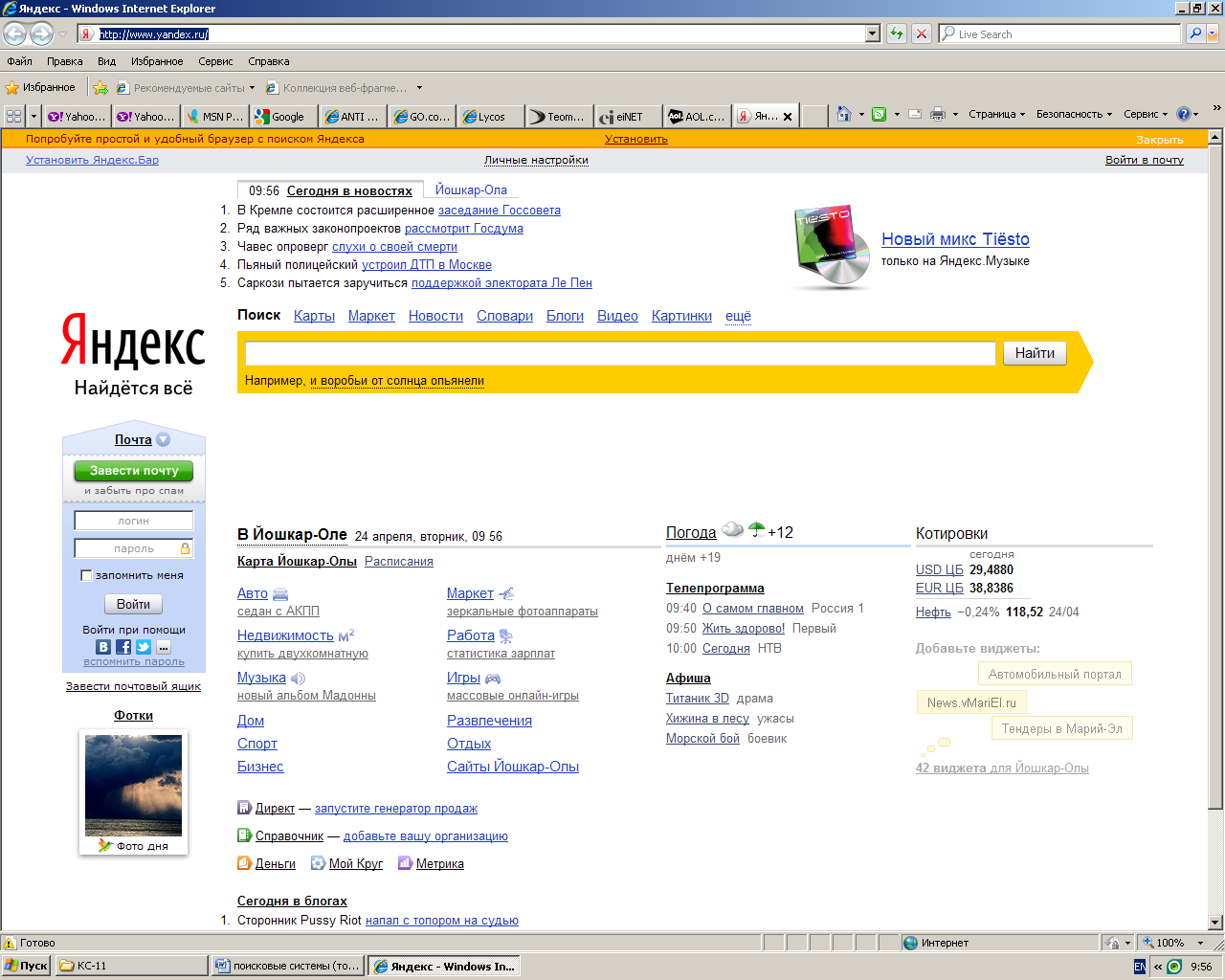The width and height of the screenshot is (1225, 980).
Task: Click the Войти login button
Action: point(133,604)
